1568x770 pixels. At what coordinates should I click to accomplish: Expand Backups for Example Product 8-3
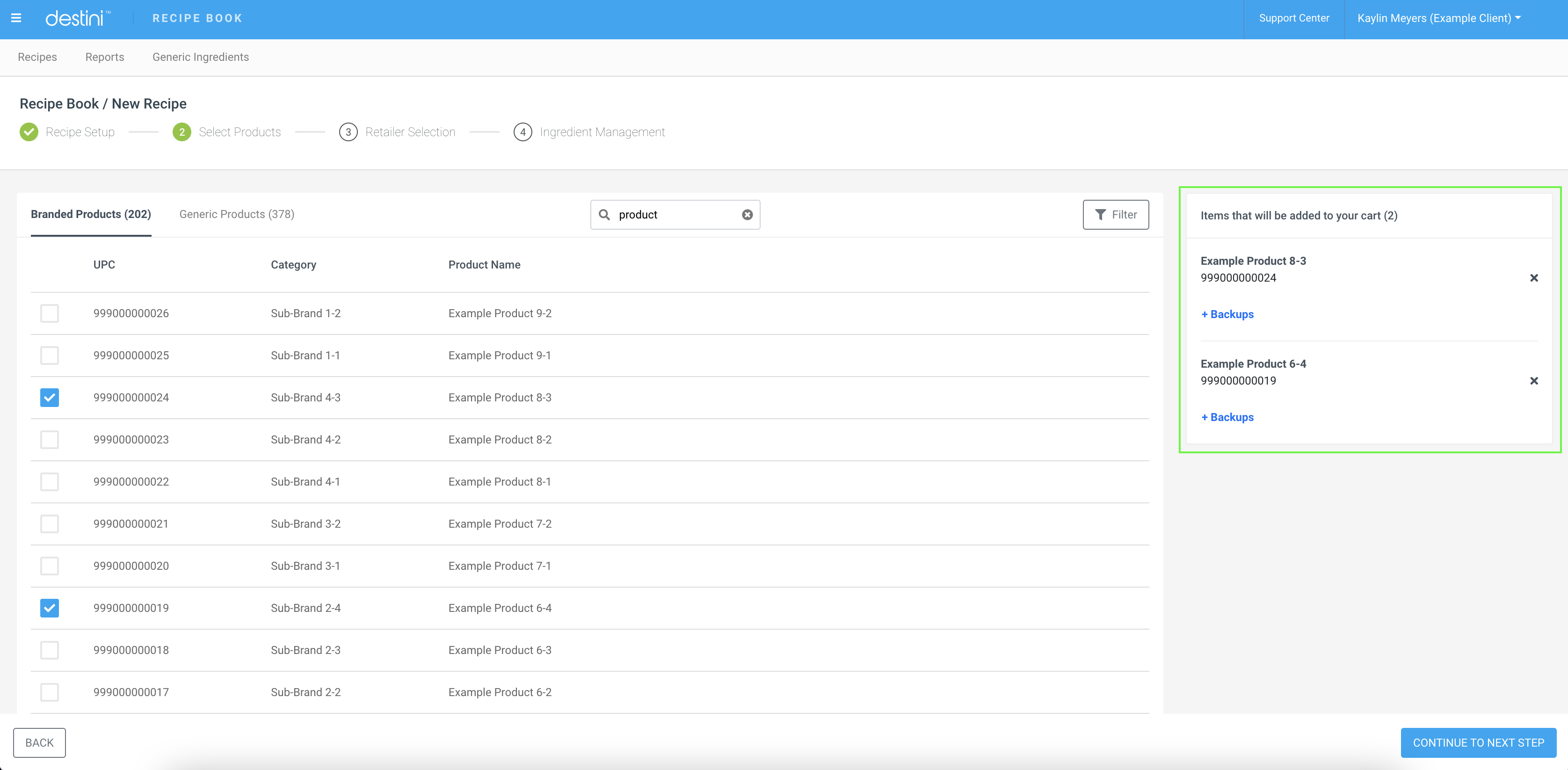(x=1227, y=314)
